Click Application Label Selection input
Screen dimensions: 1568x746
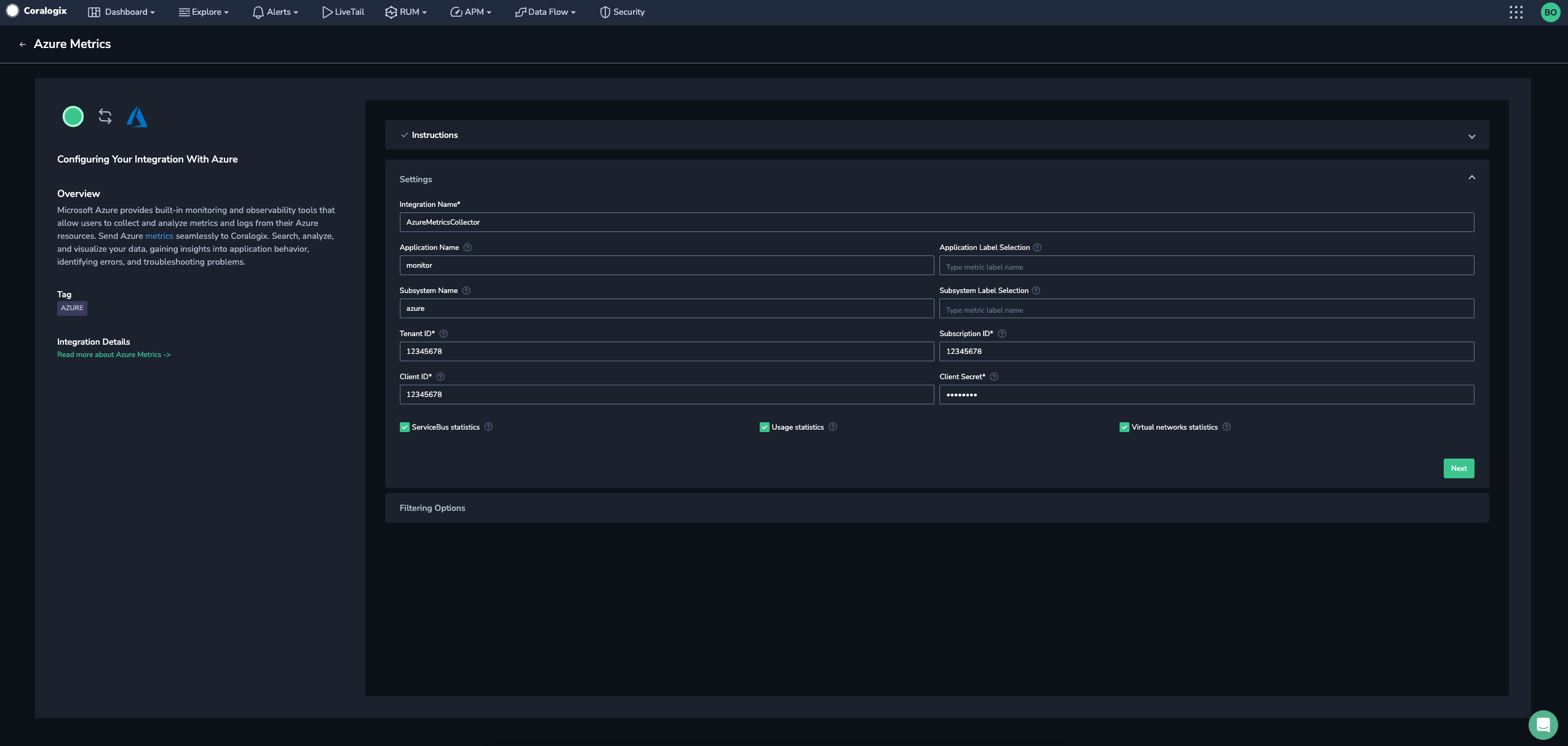1207,265
